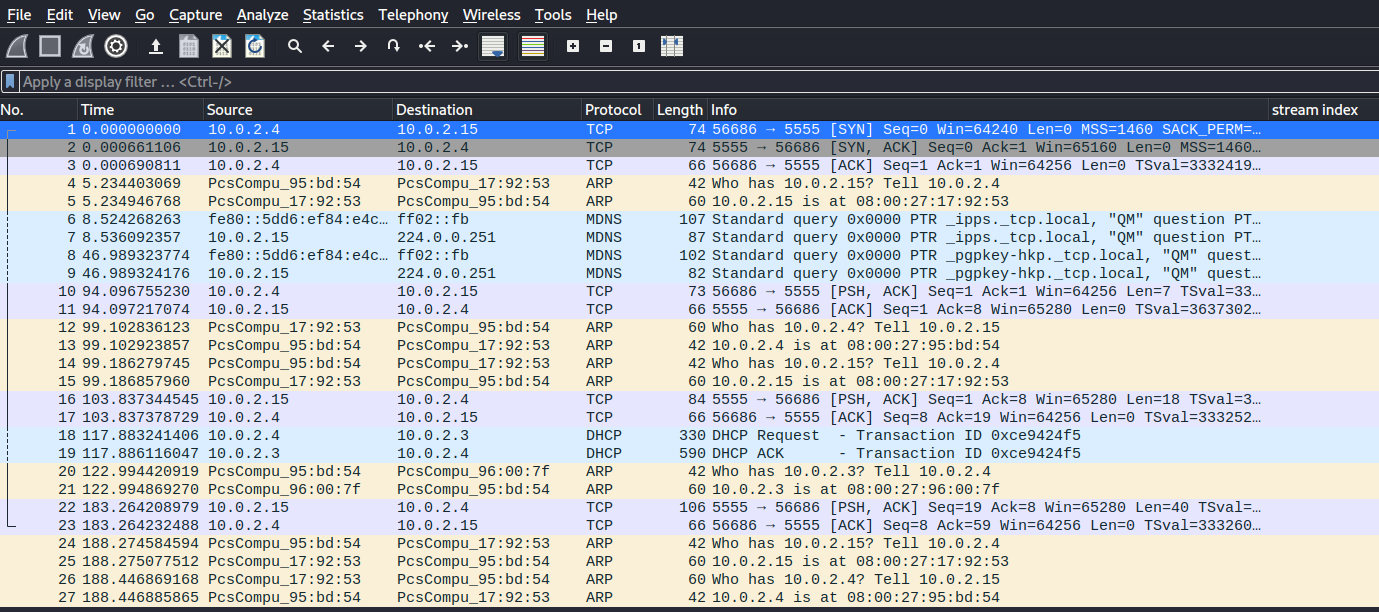
Task: Select packet 23 ACK Ack=59 row
Action: tap(689, 525)
